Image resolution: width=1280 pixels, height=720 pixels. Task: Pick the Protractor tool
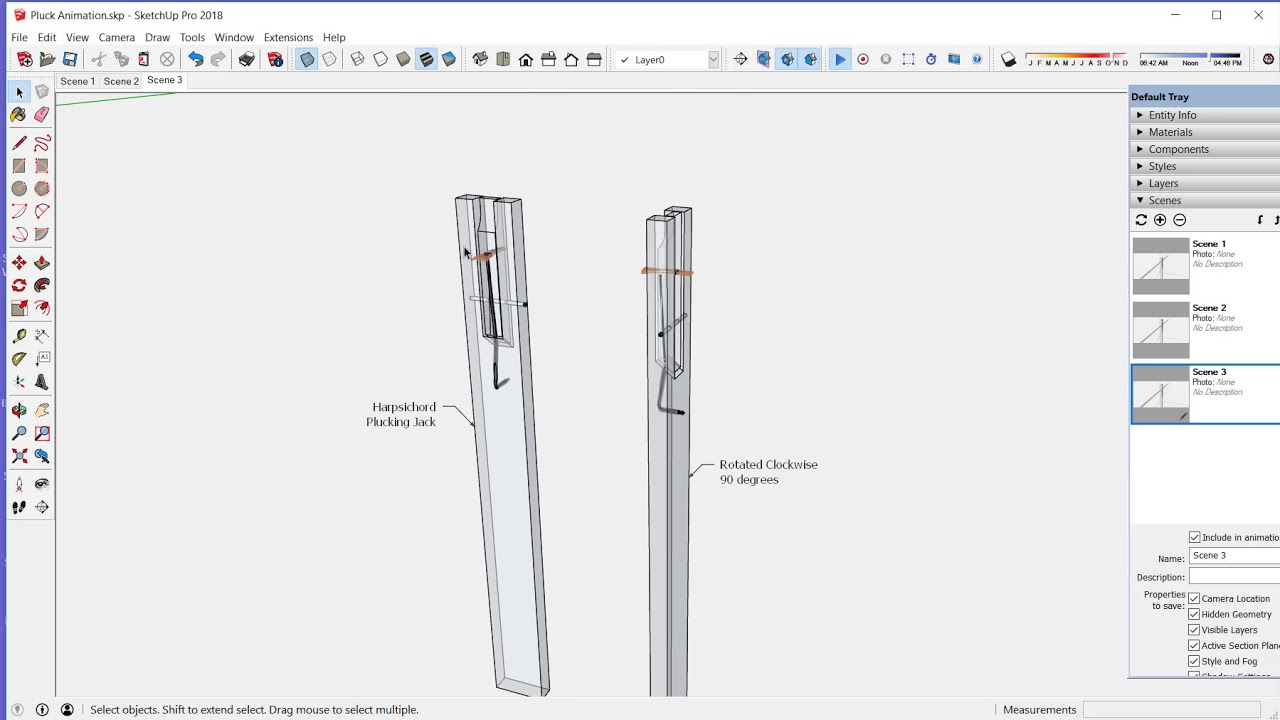[19, 360]
